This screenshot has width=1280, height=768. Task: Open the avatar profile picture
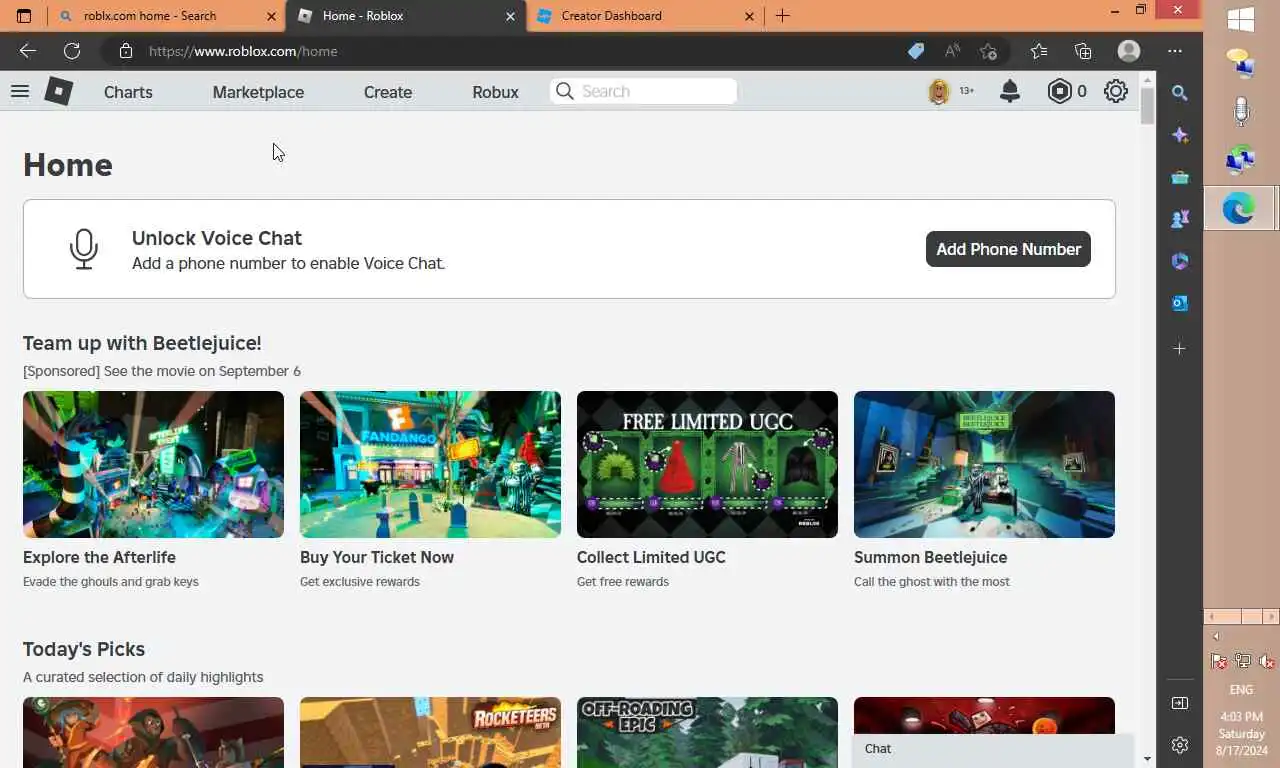(x=939, y=91)
